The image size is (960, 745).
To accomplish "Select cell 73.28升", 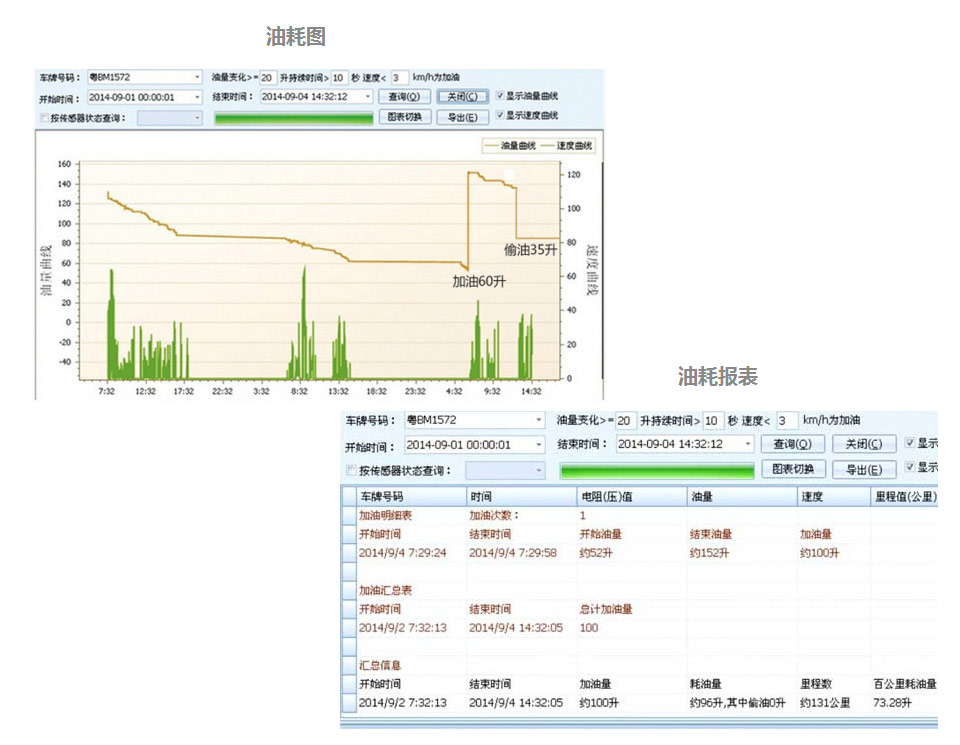I will tap(892, 703).
